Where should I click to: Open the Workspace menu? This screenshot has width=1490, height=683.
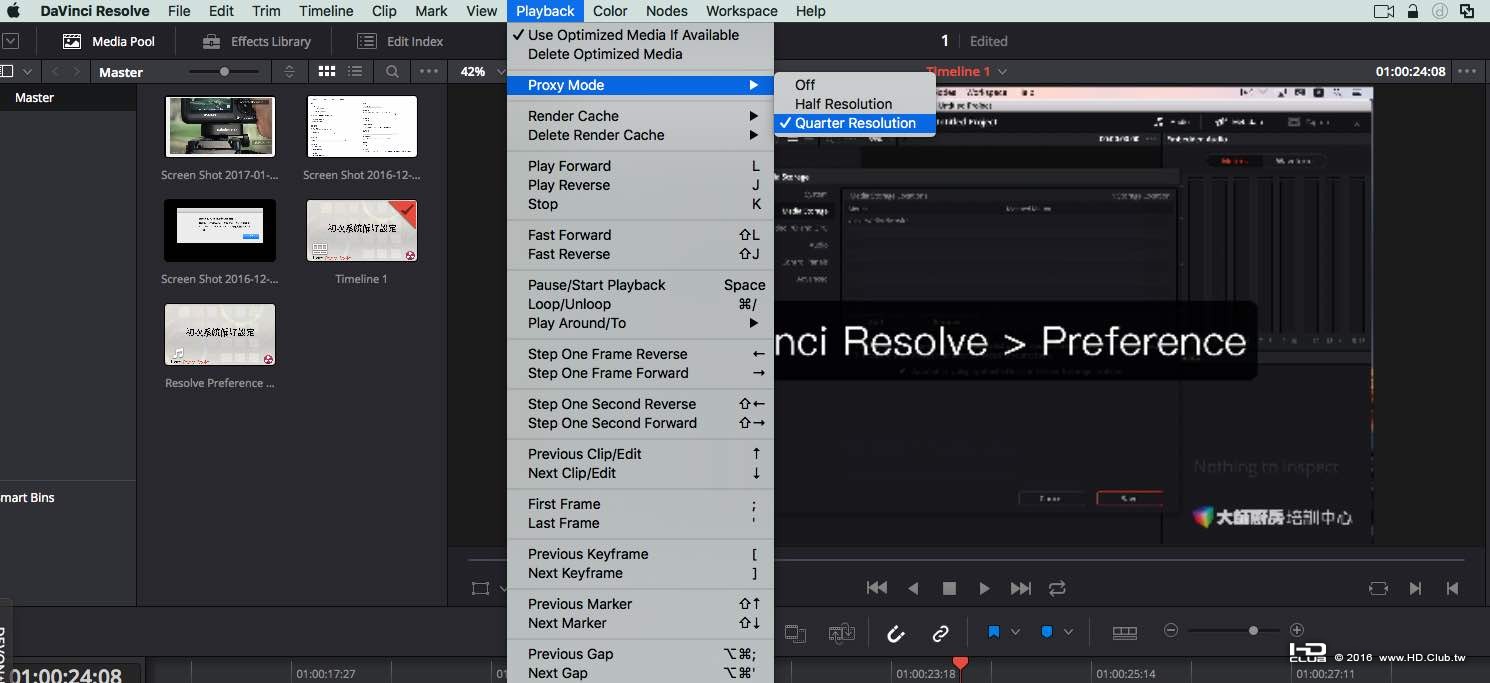tap(741, 11)
